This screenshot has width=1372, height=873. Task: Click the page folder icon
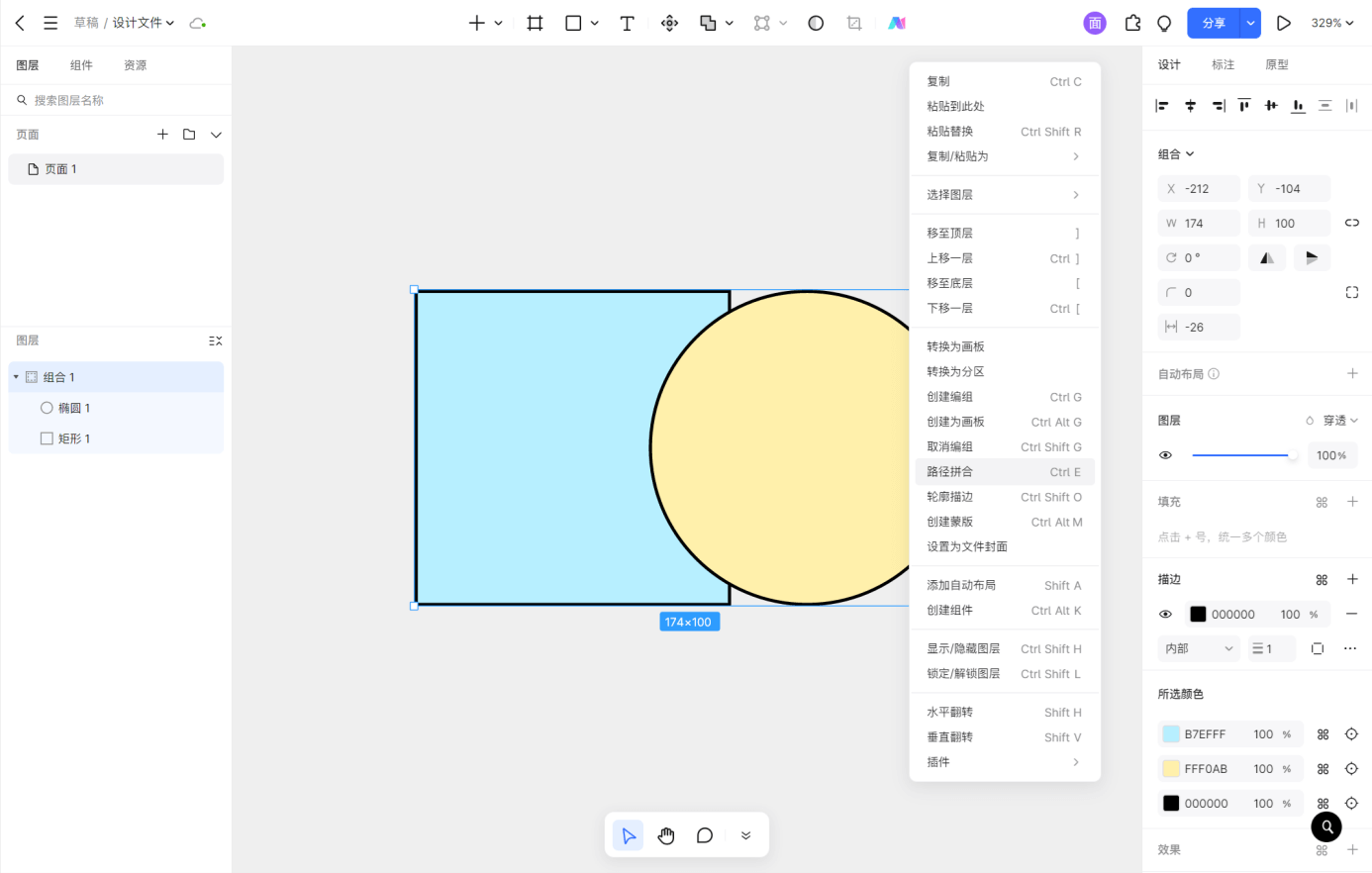point(189,135)
